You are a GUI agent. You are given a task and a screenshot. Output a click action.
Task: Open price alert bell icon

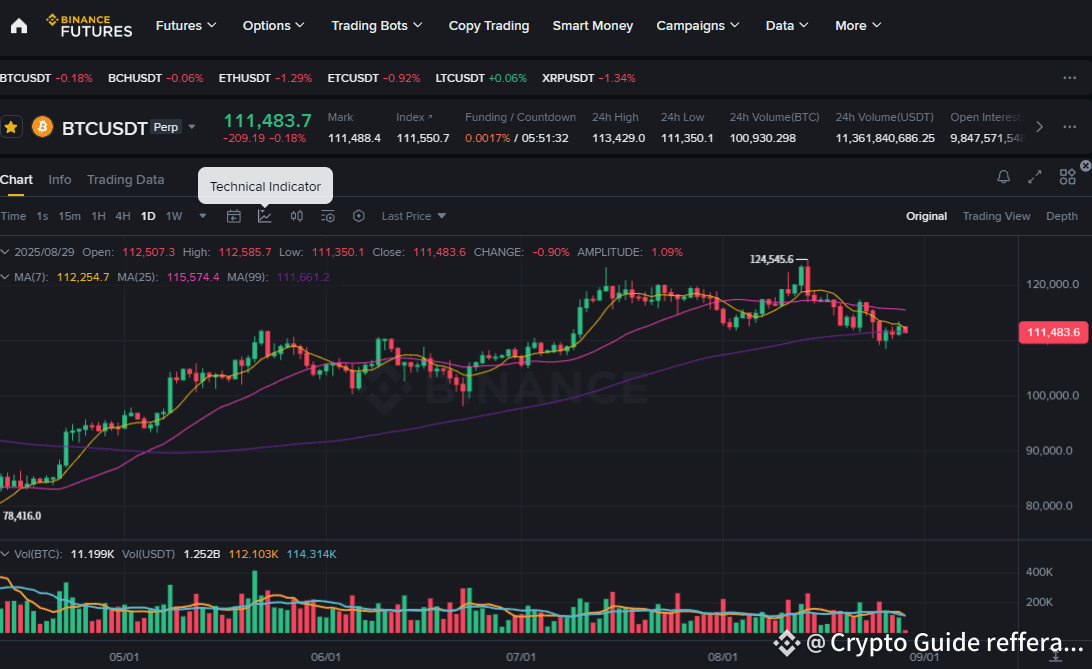tap(1004, 177)
